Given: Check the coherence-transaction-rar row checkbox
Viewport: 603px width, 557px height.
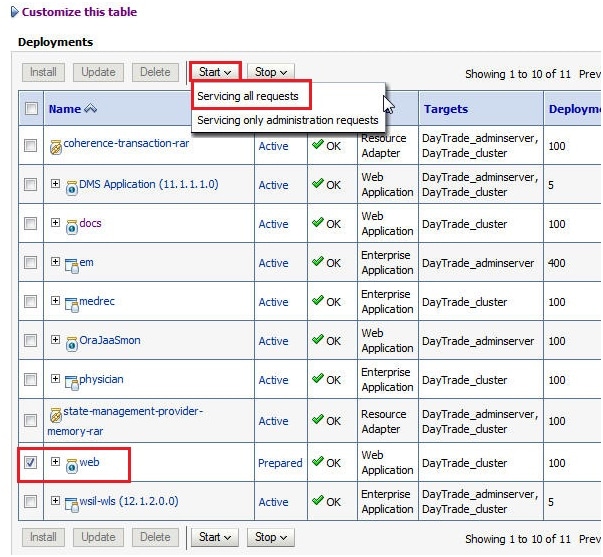Looking at the screenshot, I should (x=30, y=146).
